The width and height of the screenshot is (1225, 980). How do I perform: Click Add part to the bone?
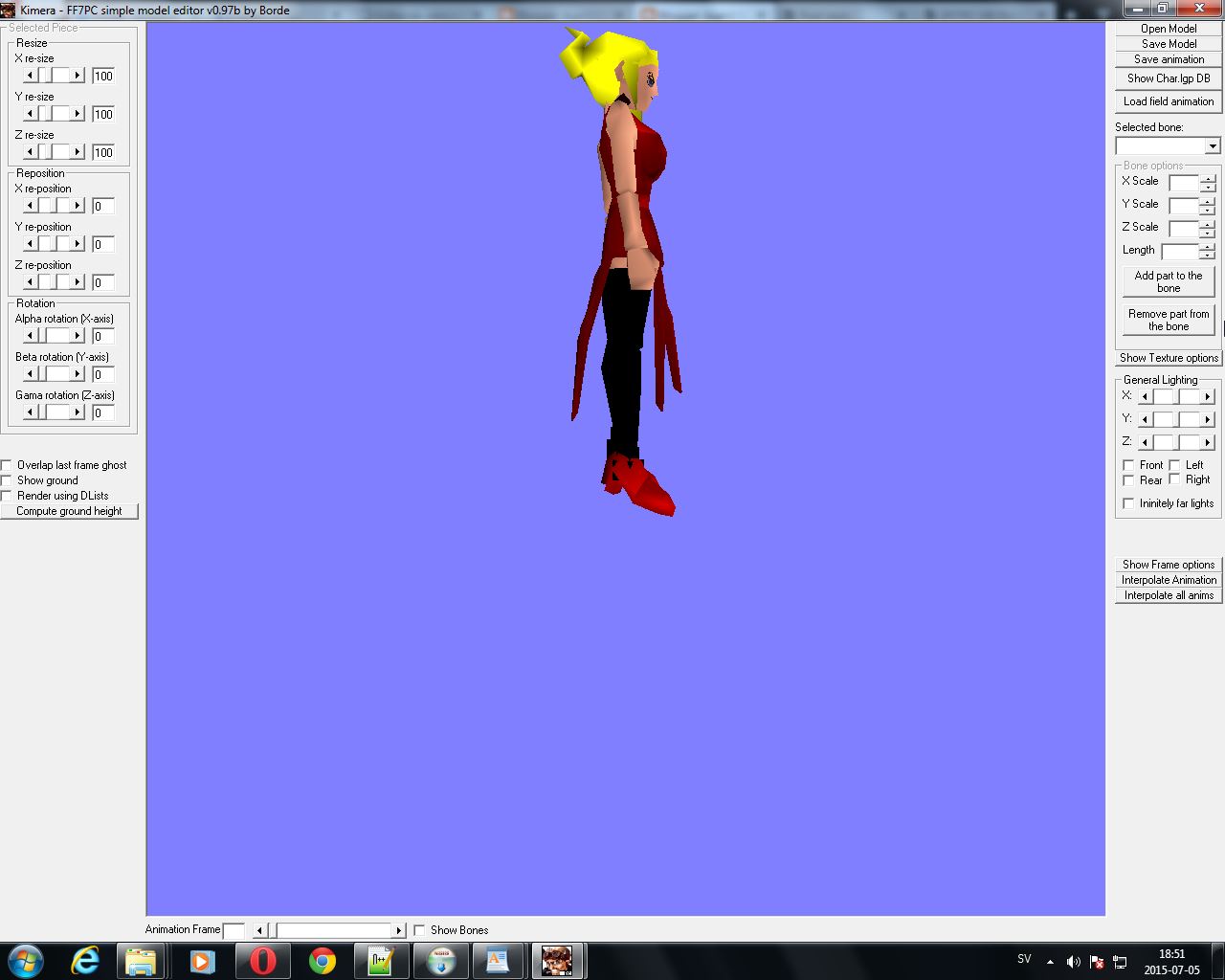click(1169, 281)
